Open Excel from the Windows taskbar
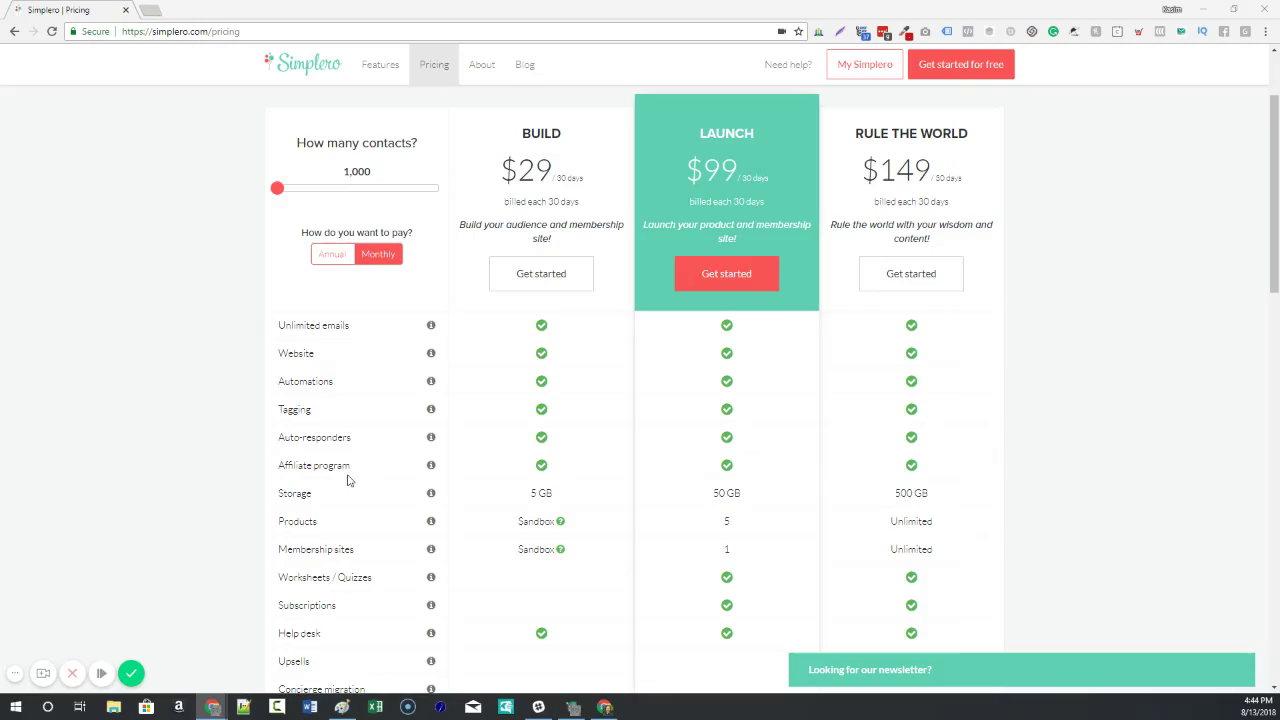Image resolution: width=1280 pixels, height=720 pixels. (x=375, y=707)
